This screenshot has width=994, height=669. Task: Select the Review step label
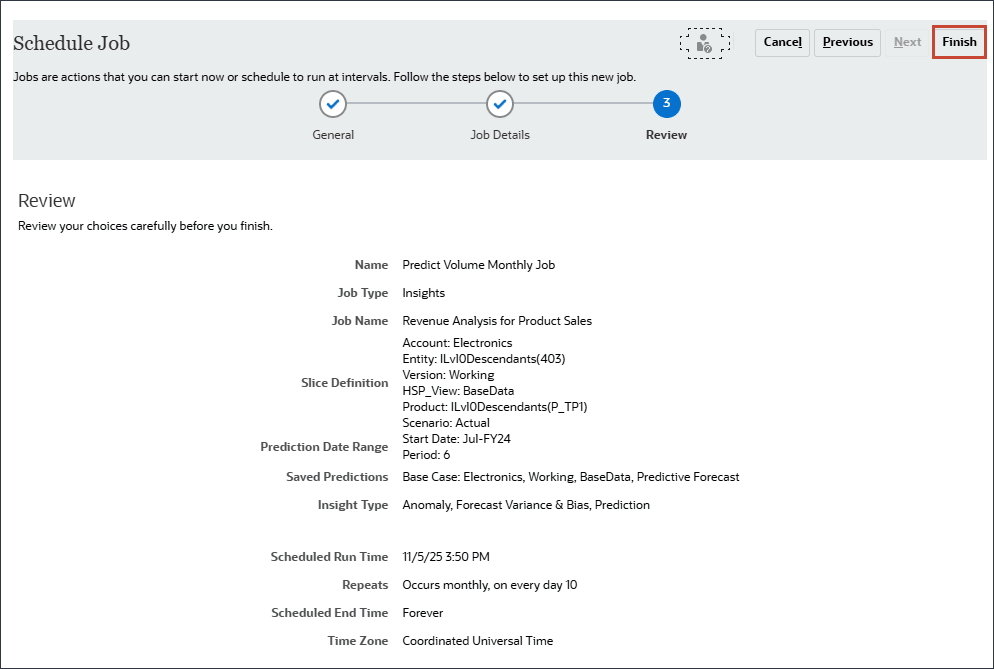[666, 134]
